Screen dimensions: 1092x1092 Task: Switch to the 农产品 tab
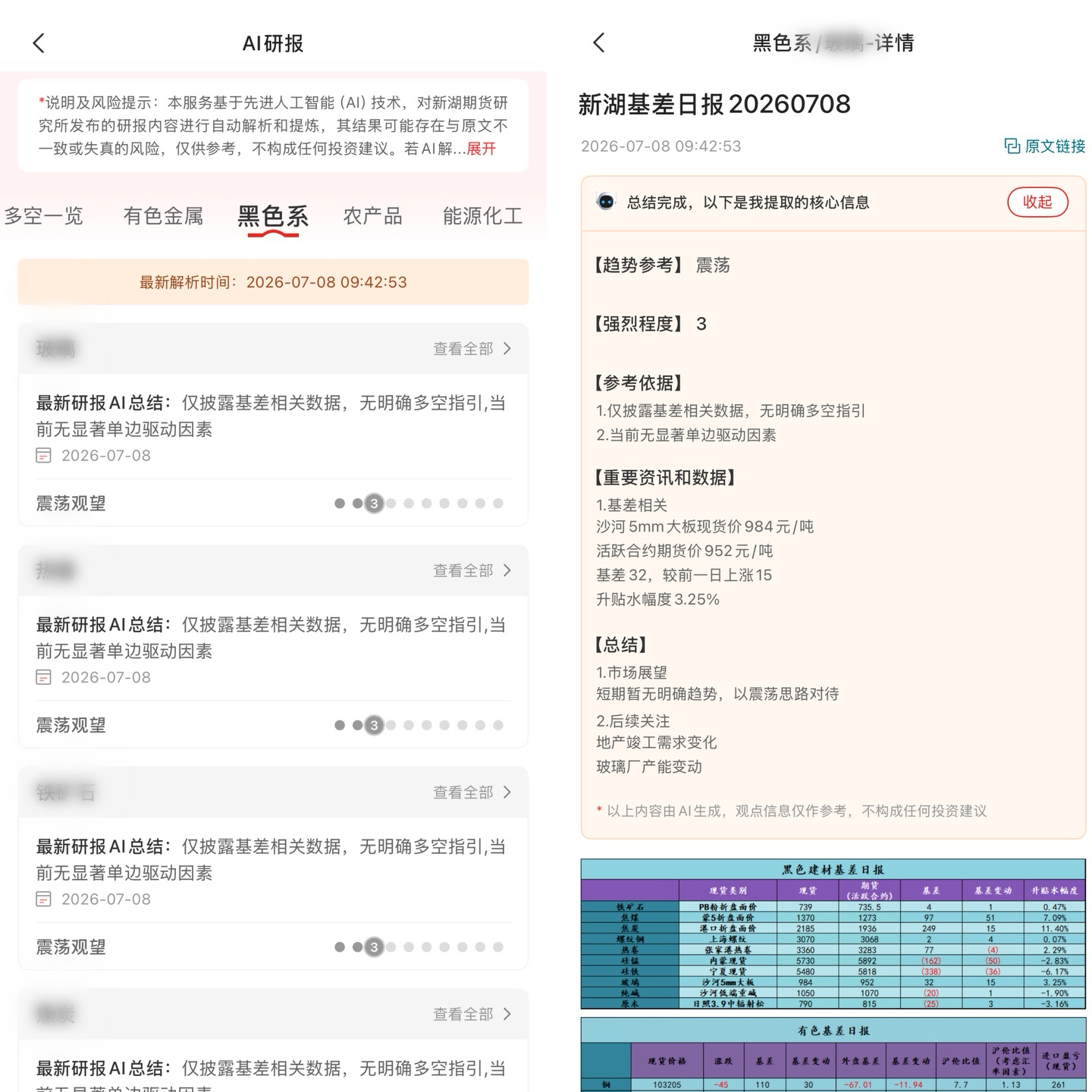(372, 216)
